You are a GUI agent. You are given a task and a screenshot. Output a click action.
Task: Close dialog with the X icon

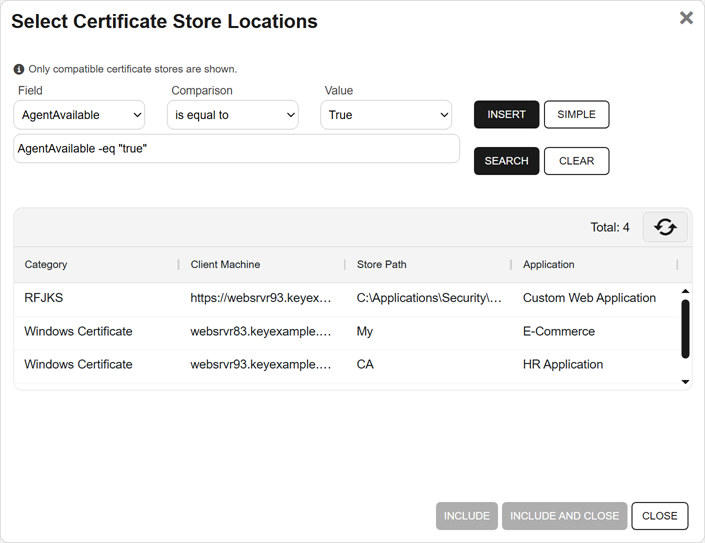click(x=686, y=18)
